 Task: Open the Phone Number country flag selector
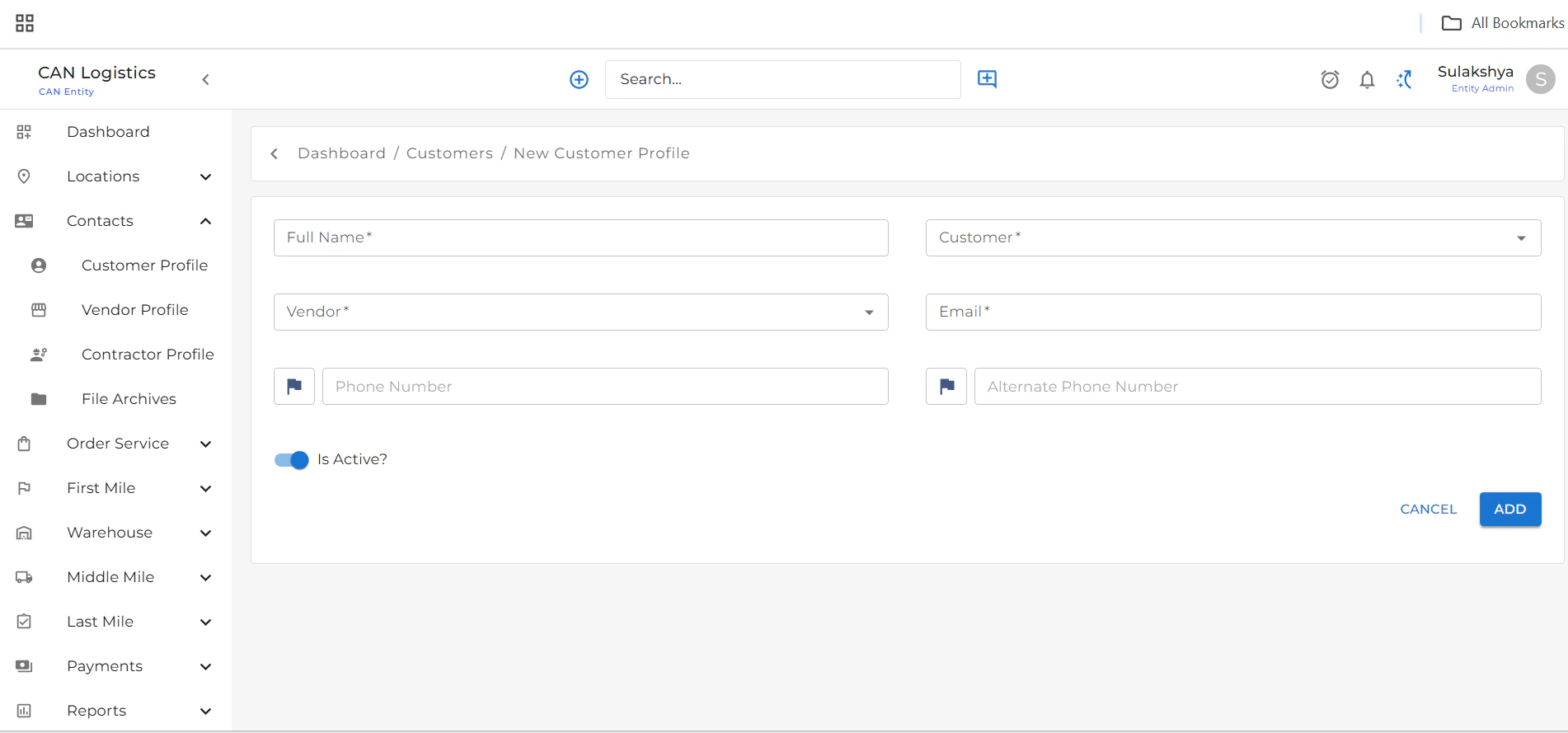click(294, 386)
